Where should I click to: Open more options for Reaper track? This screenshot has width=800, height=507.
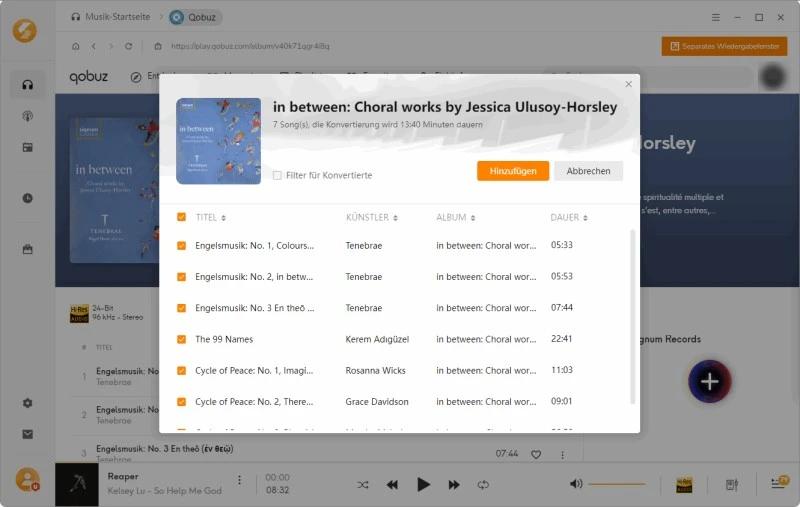tap(239, 480)
